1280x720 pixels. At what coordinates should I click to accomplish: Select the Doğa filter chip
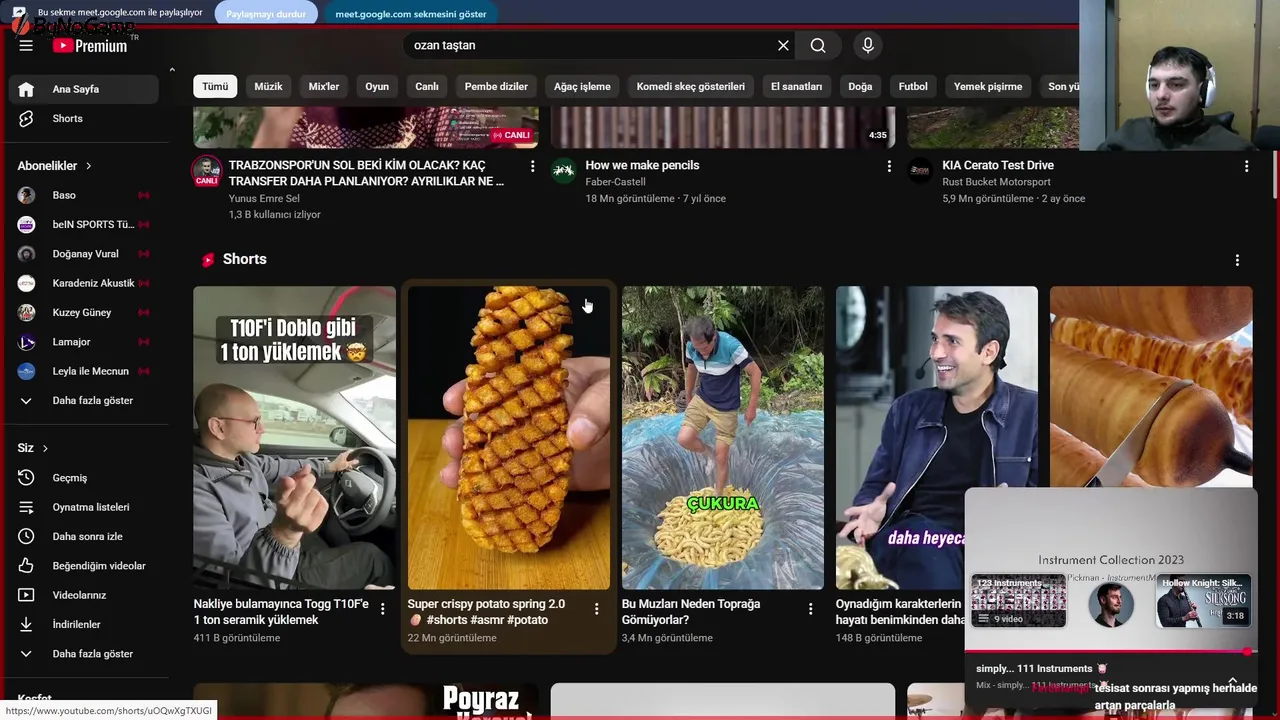tap(860, 87)
